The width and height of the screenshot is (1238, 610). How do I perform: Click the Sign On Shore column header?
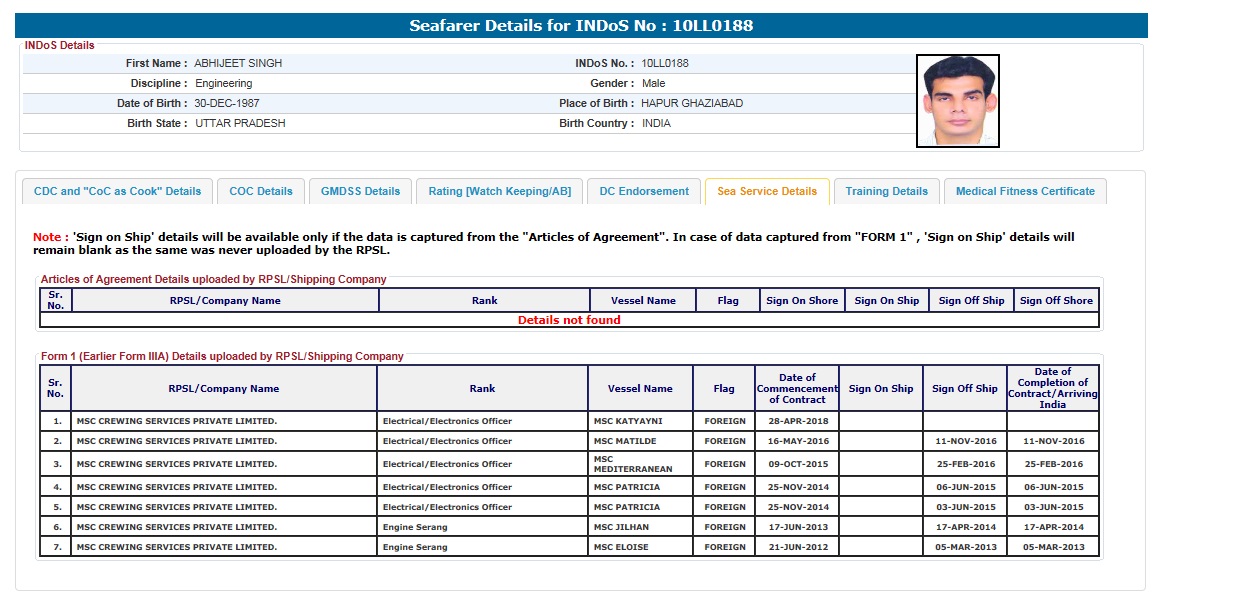click(801, 300)
